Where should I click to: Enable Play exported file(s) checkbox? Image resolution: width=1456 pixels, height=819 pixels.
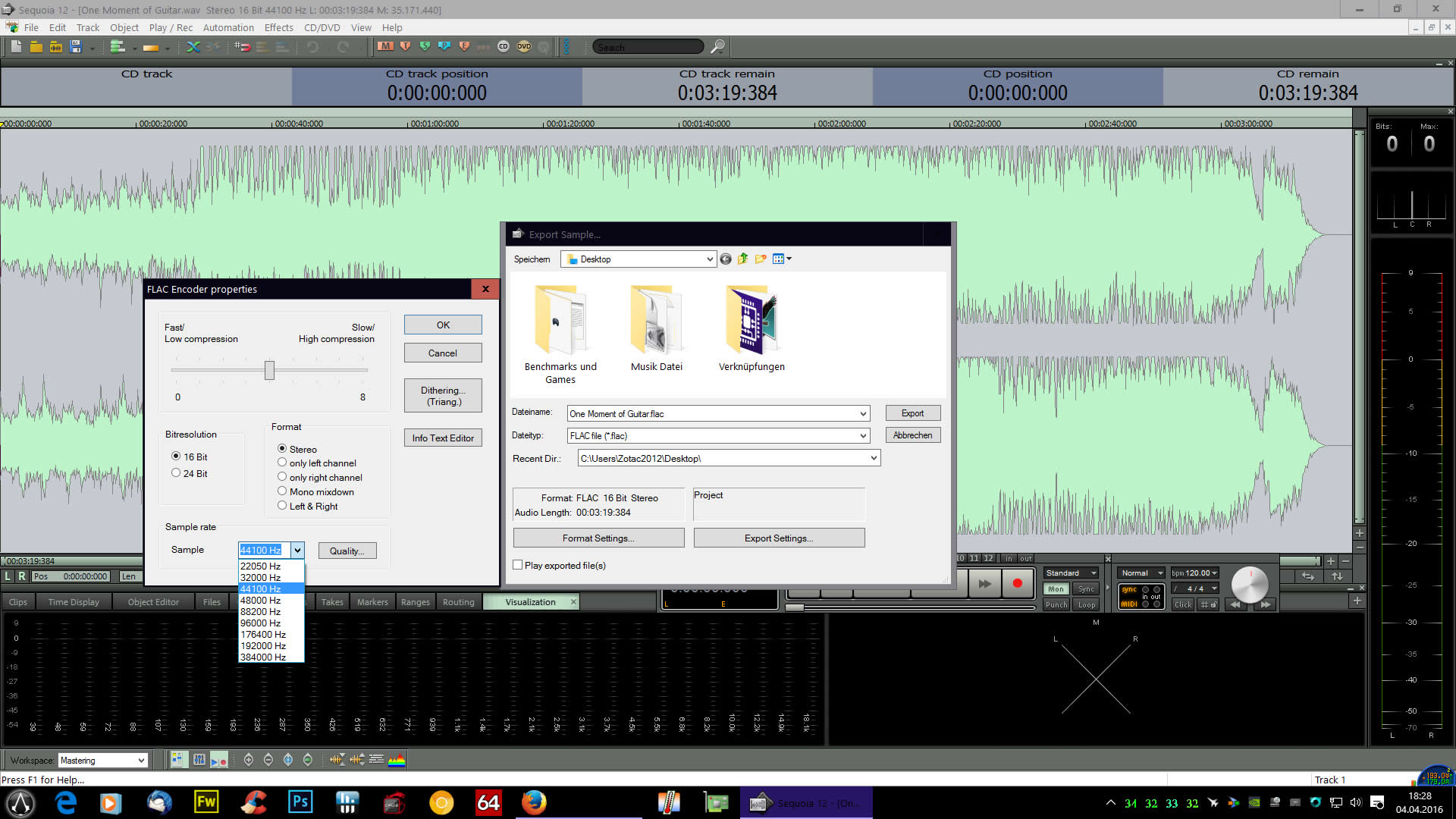click(518, 565)
